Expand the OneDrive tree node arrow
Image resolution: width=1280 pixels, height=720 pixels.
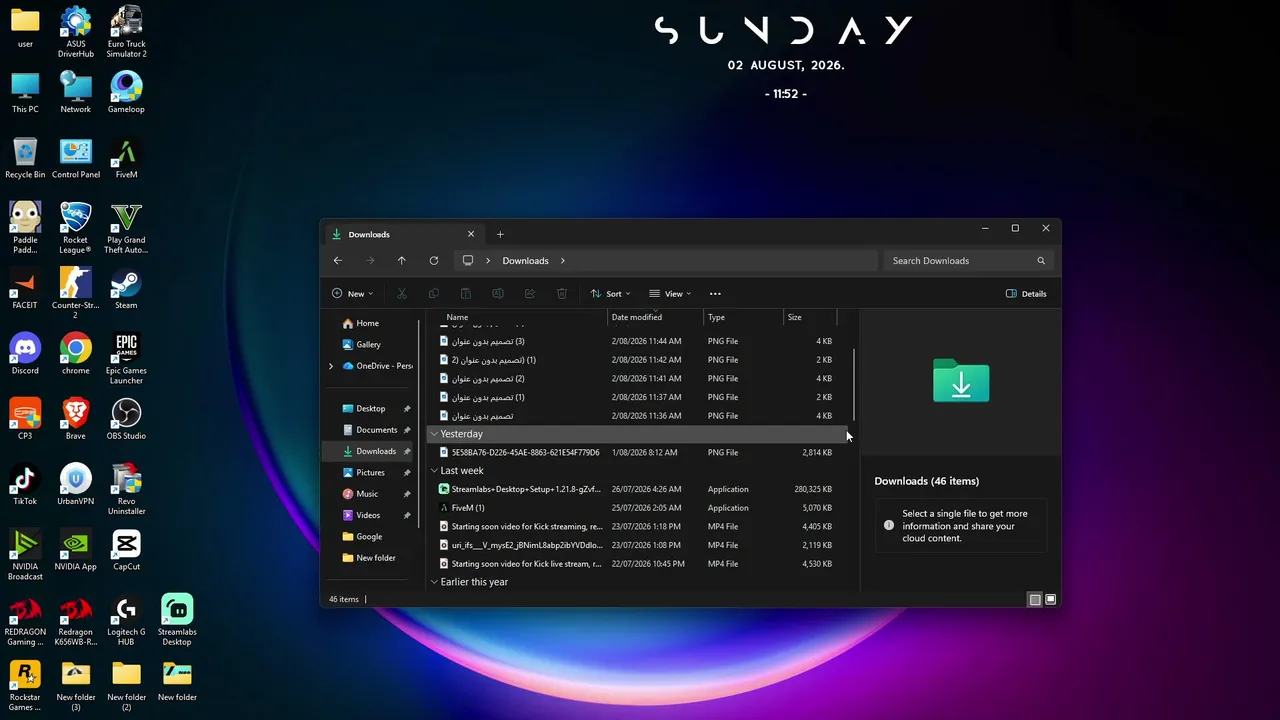click(x=331, y=366)
